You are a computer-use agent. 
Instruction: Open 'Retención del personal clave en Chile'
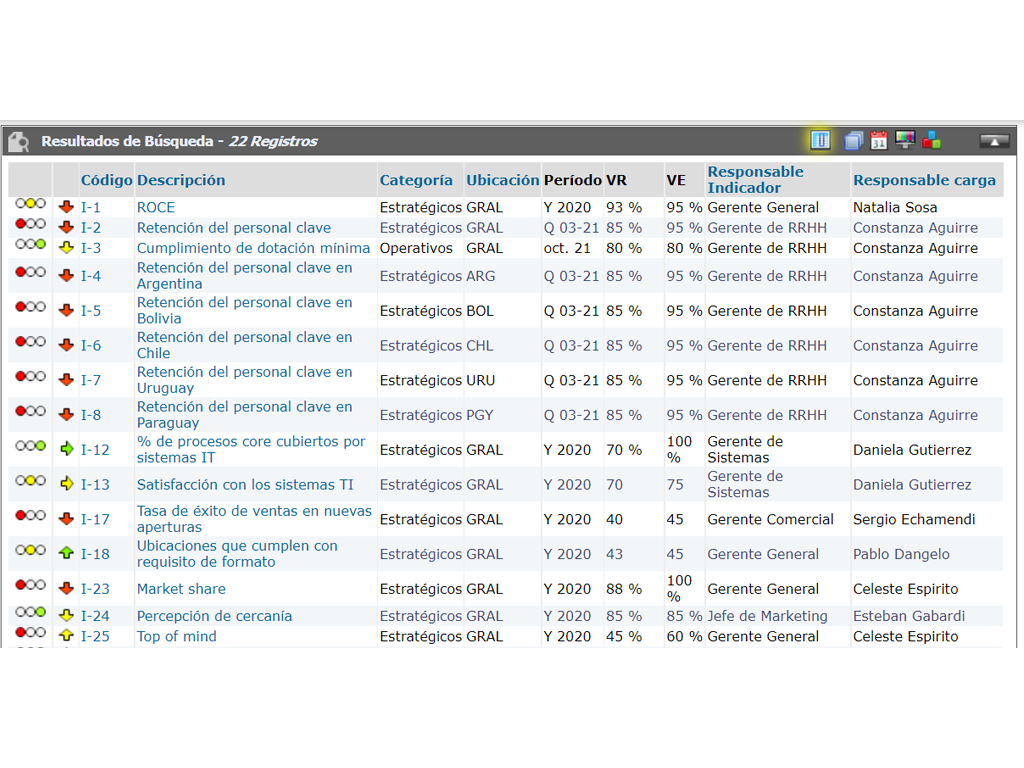(244, 345)
